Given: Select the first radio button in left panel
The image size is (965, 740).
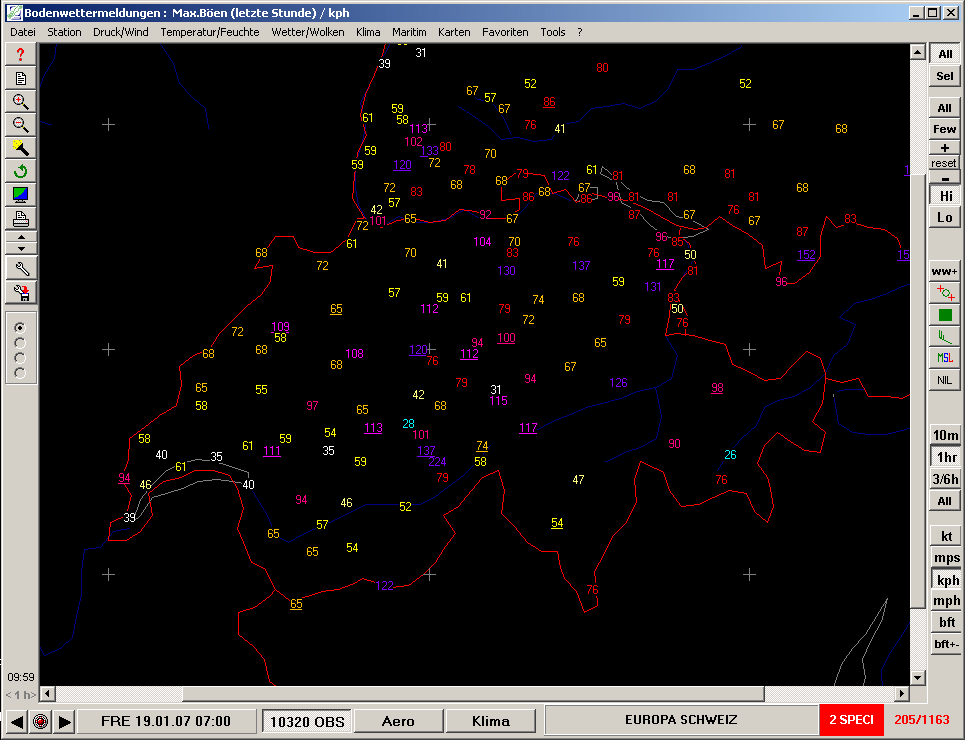Looking at the screenshot, I should click(x=20, y=327).
